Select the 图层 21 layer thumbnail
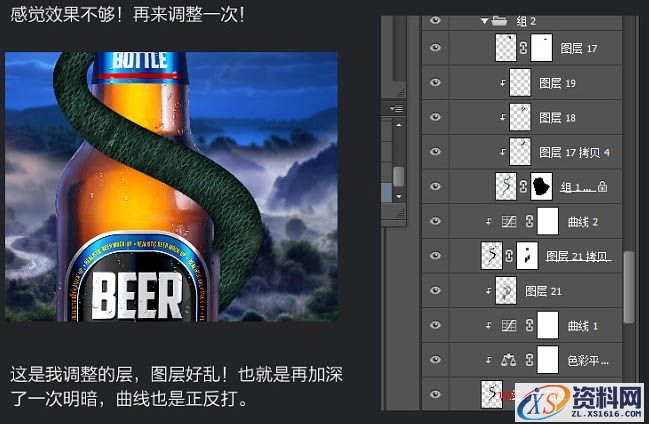The image size is (649, 424). click(x=506, y=290)
